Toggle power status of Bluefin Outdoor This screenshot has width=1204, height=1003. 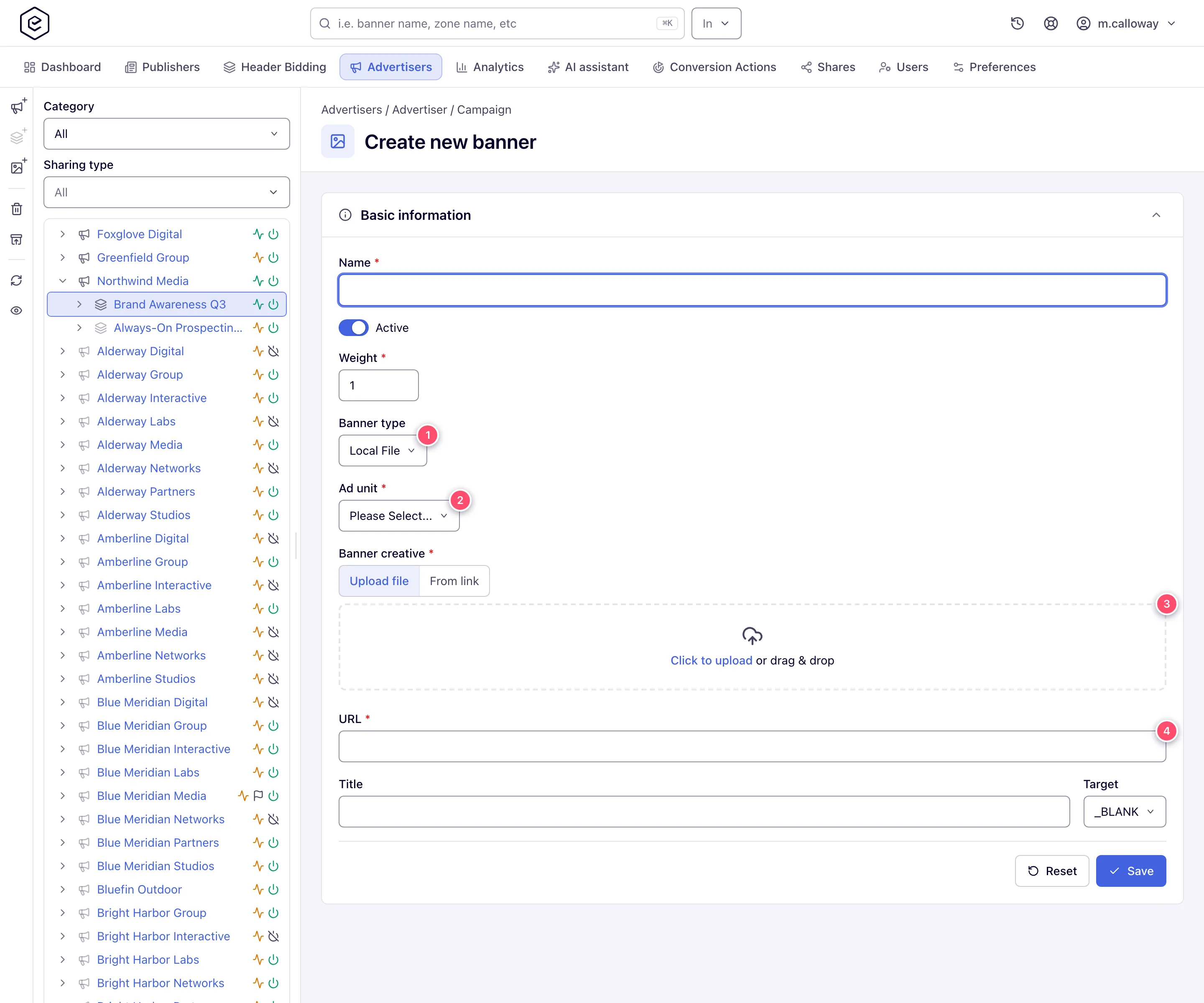coord(273,889)
